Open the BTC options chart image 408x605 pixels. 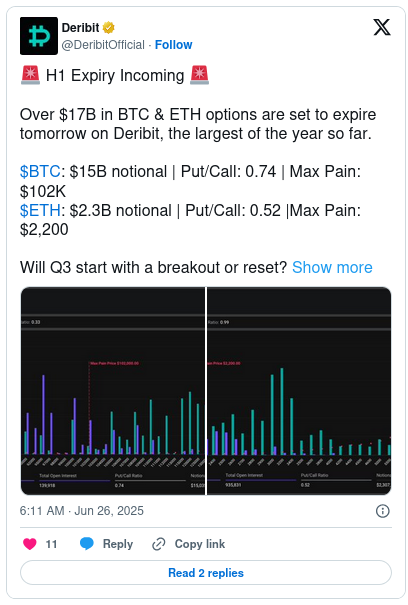tap(113, 391)
